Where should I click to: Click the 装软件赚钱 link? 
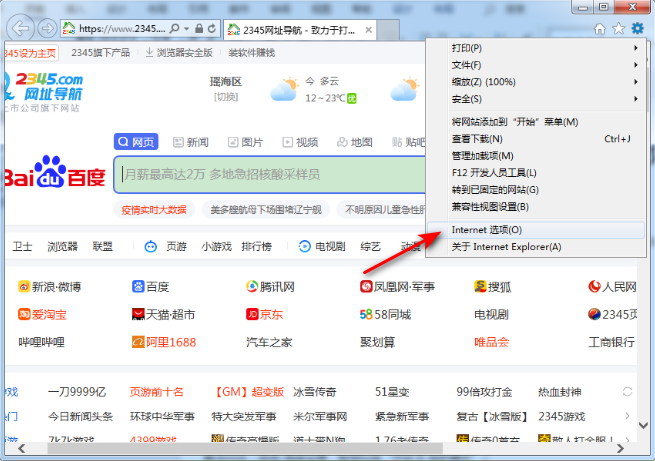pos(251,53)
